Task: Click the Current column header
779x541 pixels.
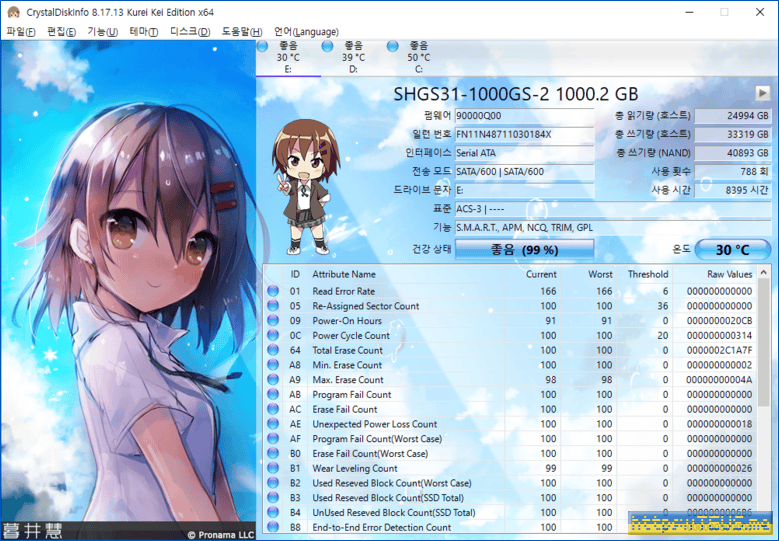Action: tap(533, 274)
